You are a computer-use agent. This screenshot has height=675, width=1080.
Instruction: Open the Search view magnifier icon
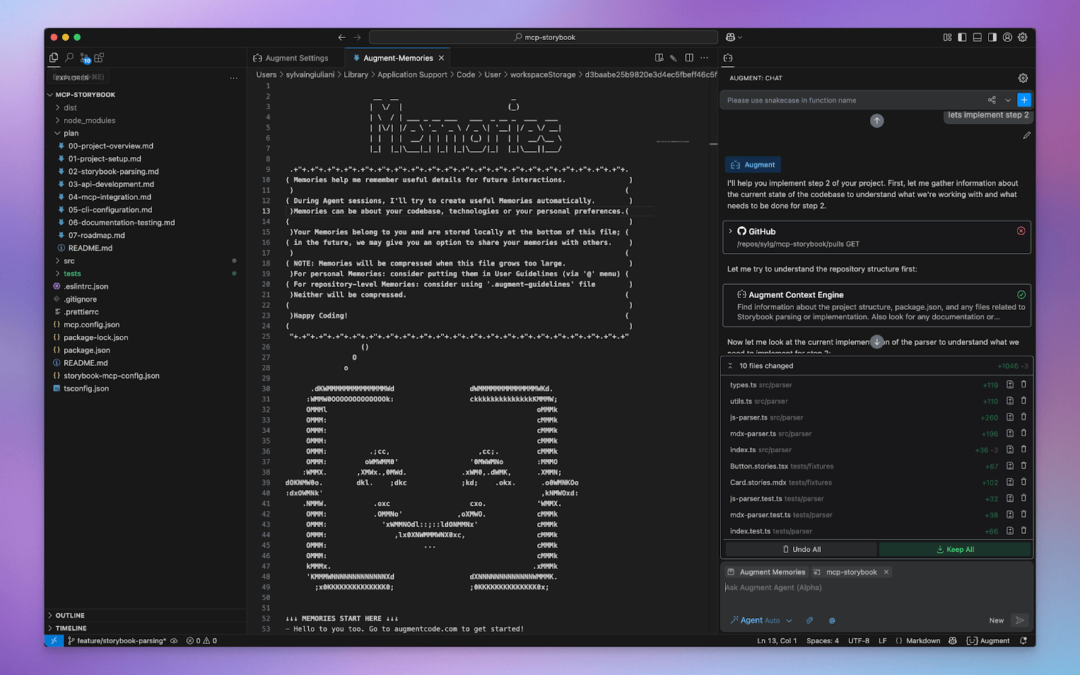69,58
